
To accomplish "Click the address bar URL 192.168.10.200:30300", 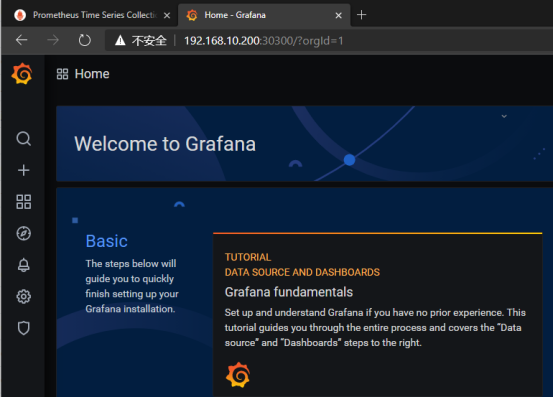I will (x=263, y=41).
